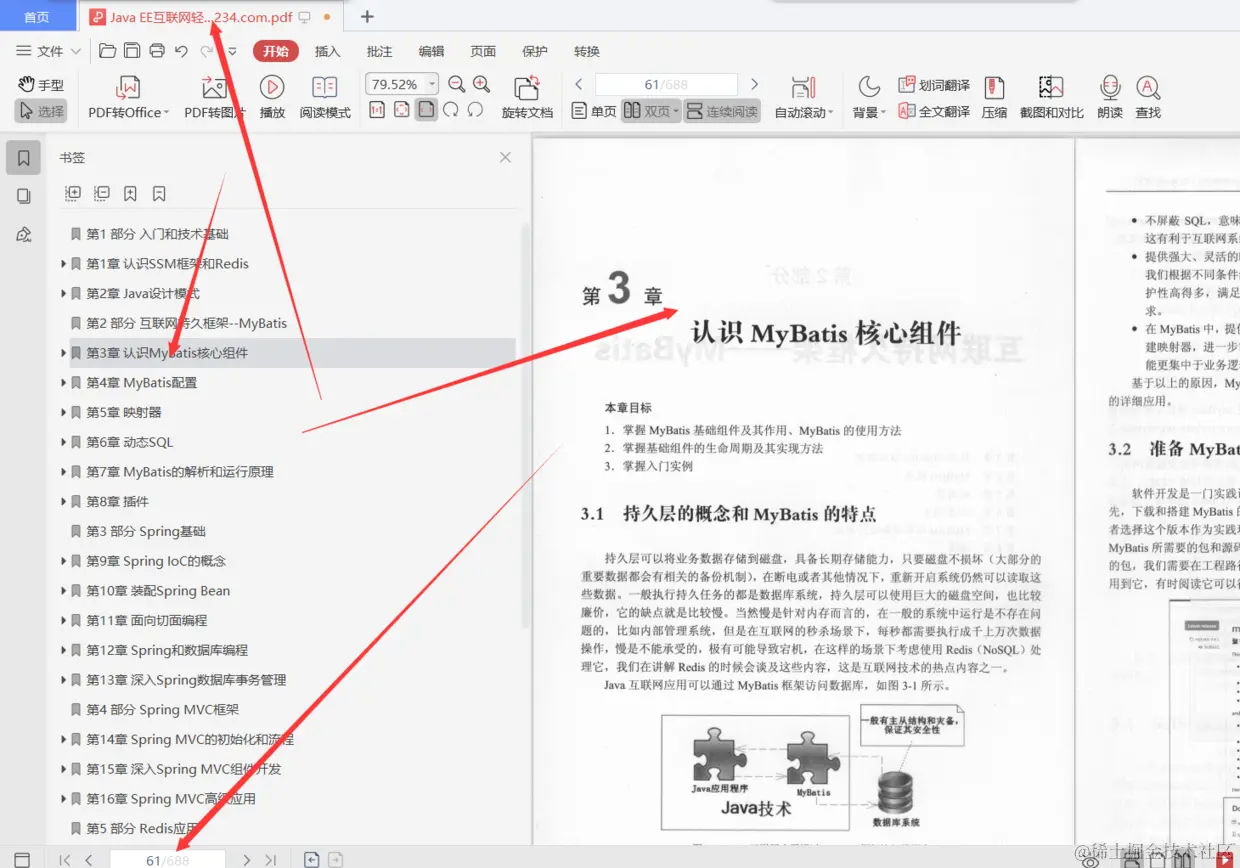Viewport: 1240px width, 868px height.
Task: Open the PDF转Office converter
Action: pos(128,97)
